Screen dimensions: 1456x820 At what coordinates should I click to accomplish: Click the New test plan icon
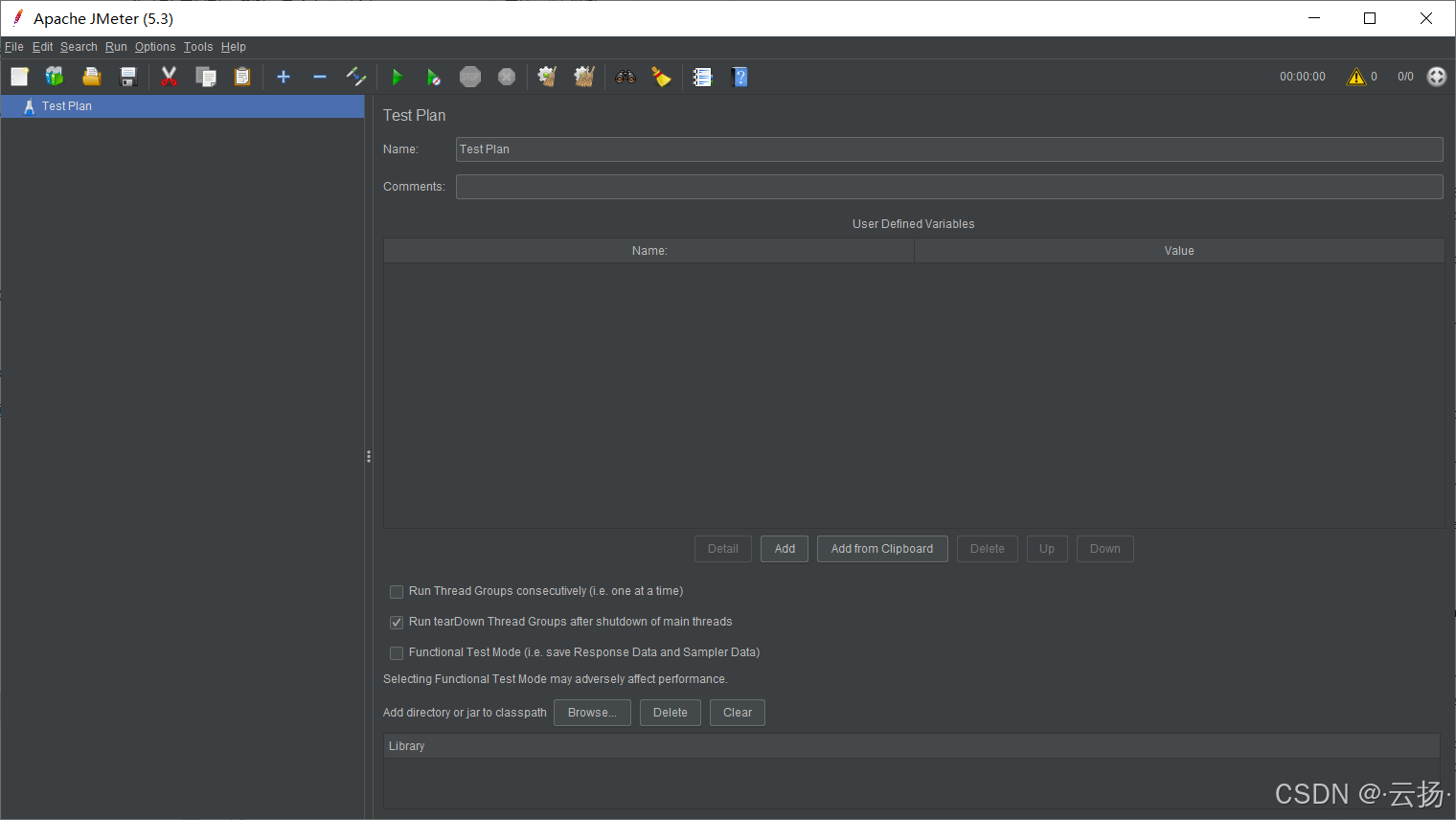point(19,77)
